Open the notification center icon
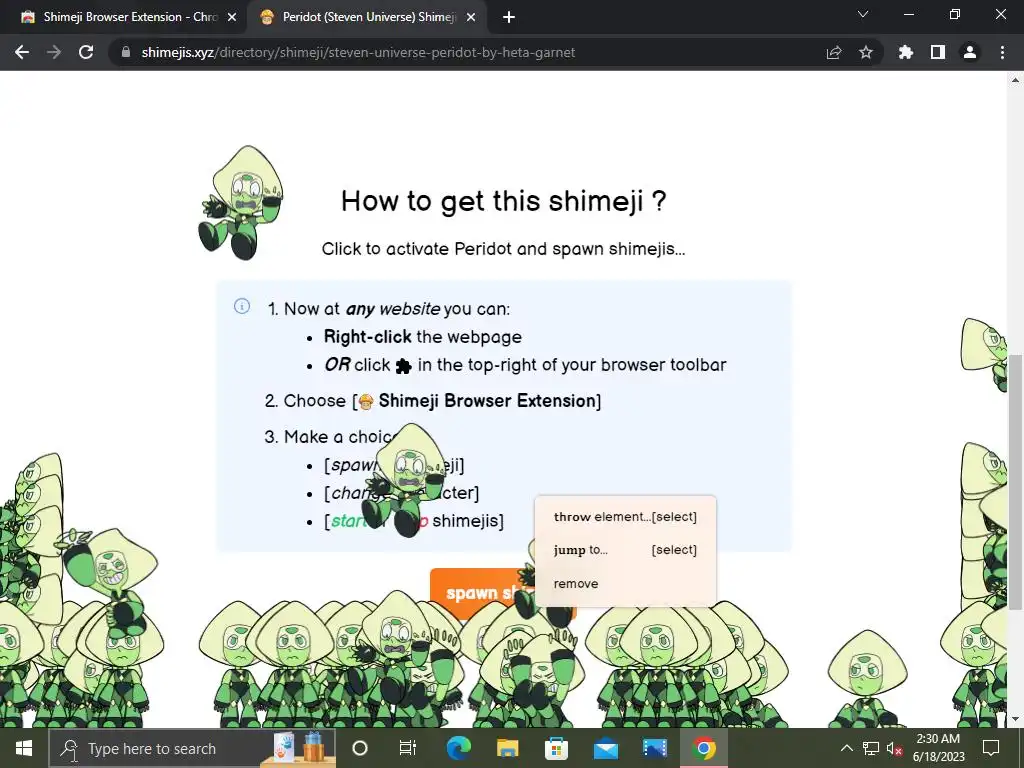1024x768 pixels. [x=991, y=748]
